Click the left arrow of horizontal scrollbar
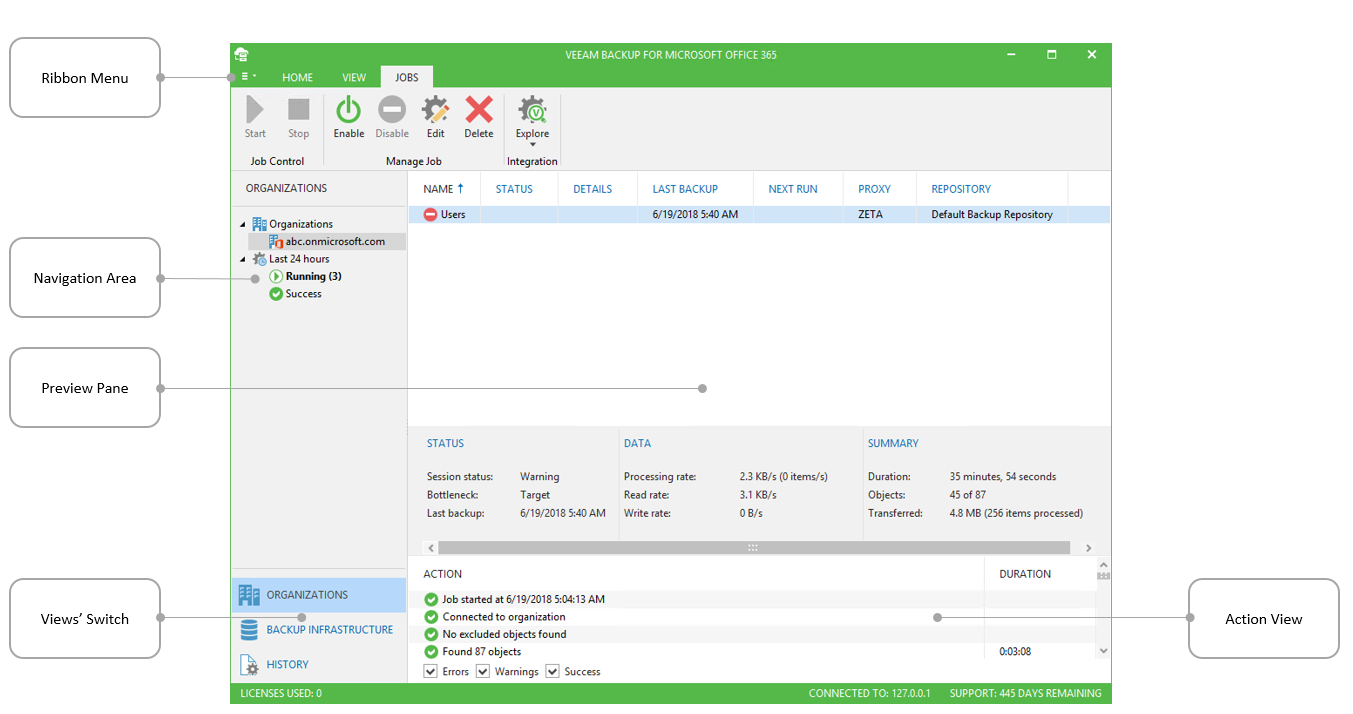 tap(431, 548)
